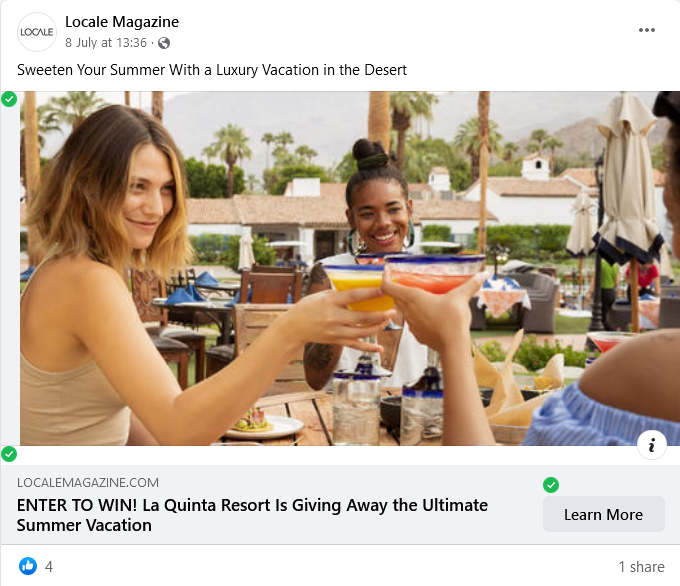Click the Locale Magazine profile logo
The height and width of the screenshot is (586, 680).
pyautogui.click(x=37, y=32)
